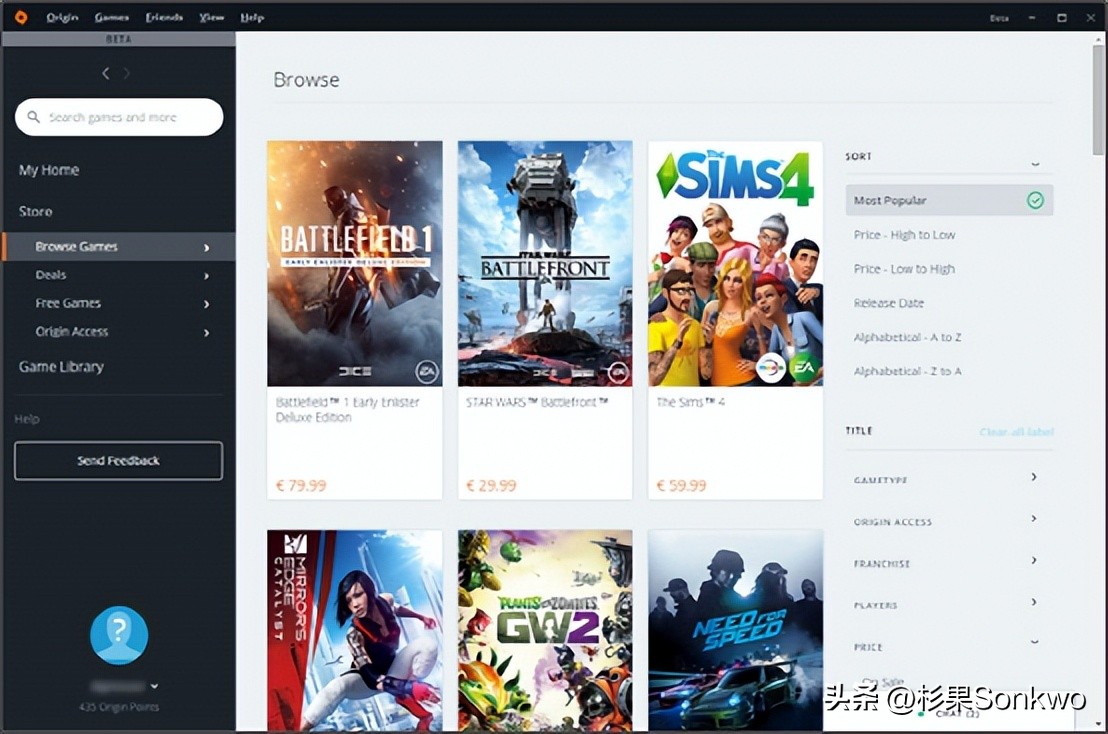
Task: Click the € 79.99 price
Action: point(301,485)
